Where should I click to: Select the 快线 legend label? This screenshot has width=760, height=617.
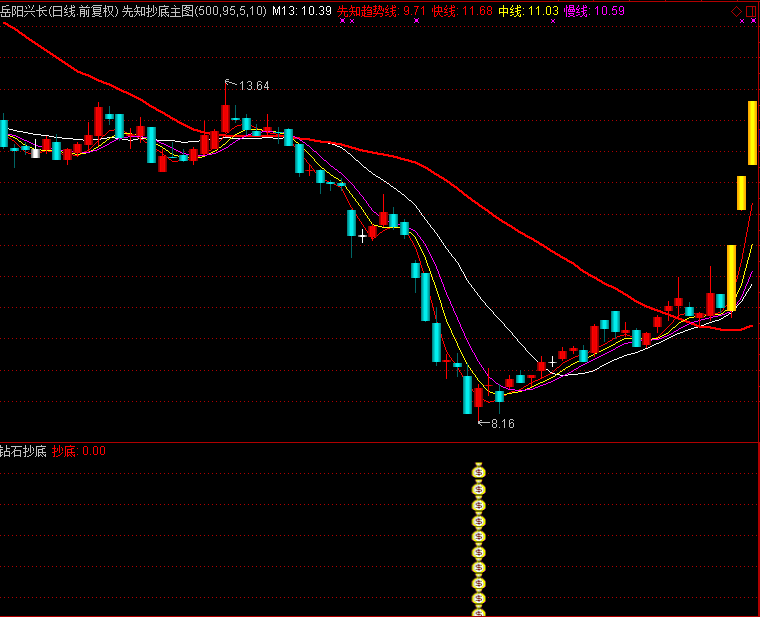443,11
